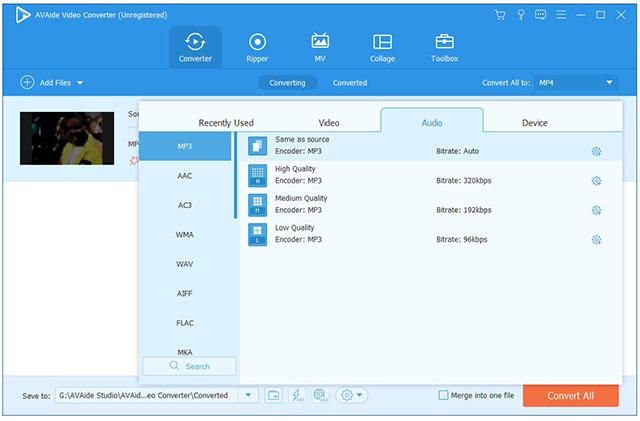Show the Converting list
Screen dimensions: 640x421
[287, 83]
